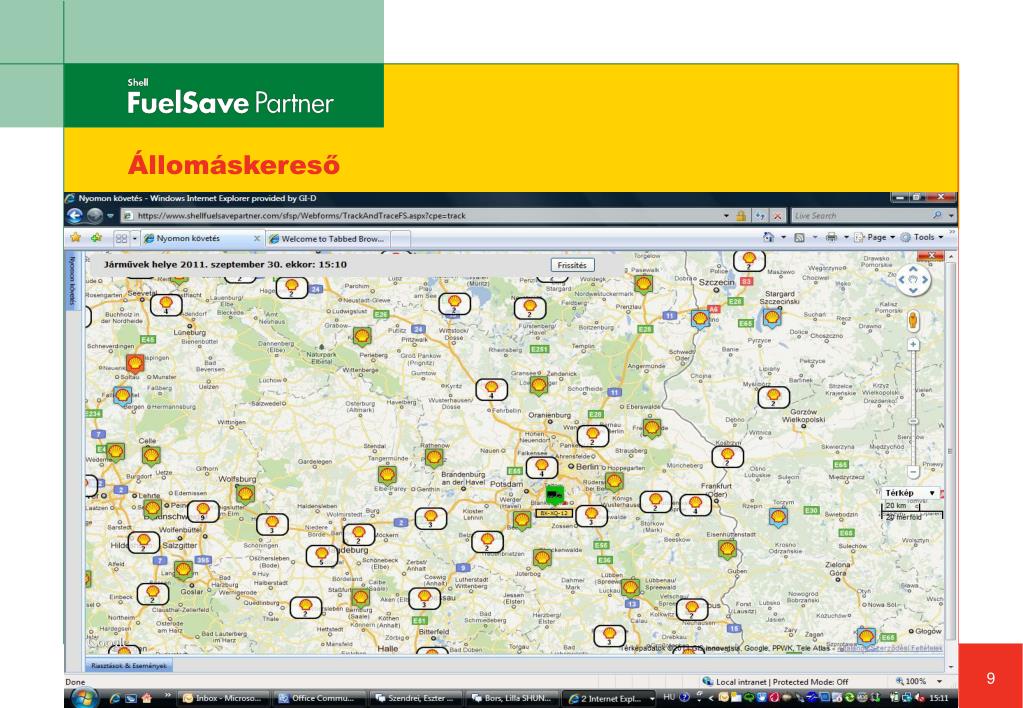Viewport: 1023px width, 708px height.
Task: Expand the zoom level dropdown arrow
Action: [x=939, y=681]
